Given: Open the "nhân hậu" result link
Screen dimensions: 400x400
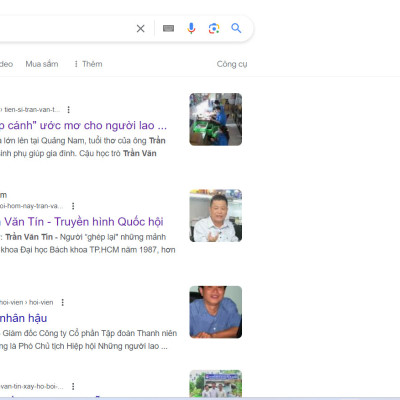Looking at the screenshot, I should click(23, 318).
